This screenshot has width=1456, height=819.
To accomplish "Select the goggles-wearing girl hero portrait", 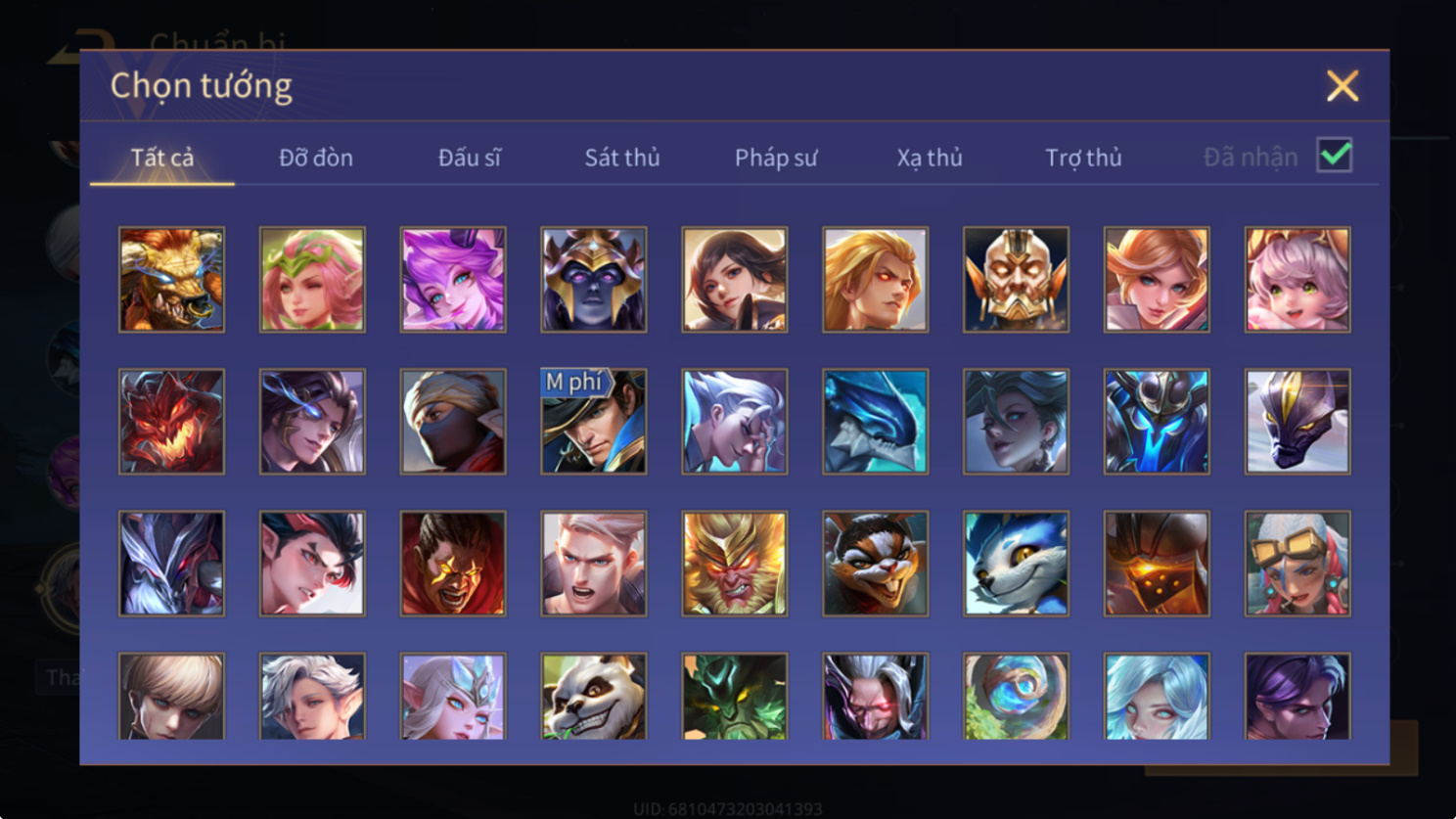I will click(x=1297, y=564).
